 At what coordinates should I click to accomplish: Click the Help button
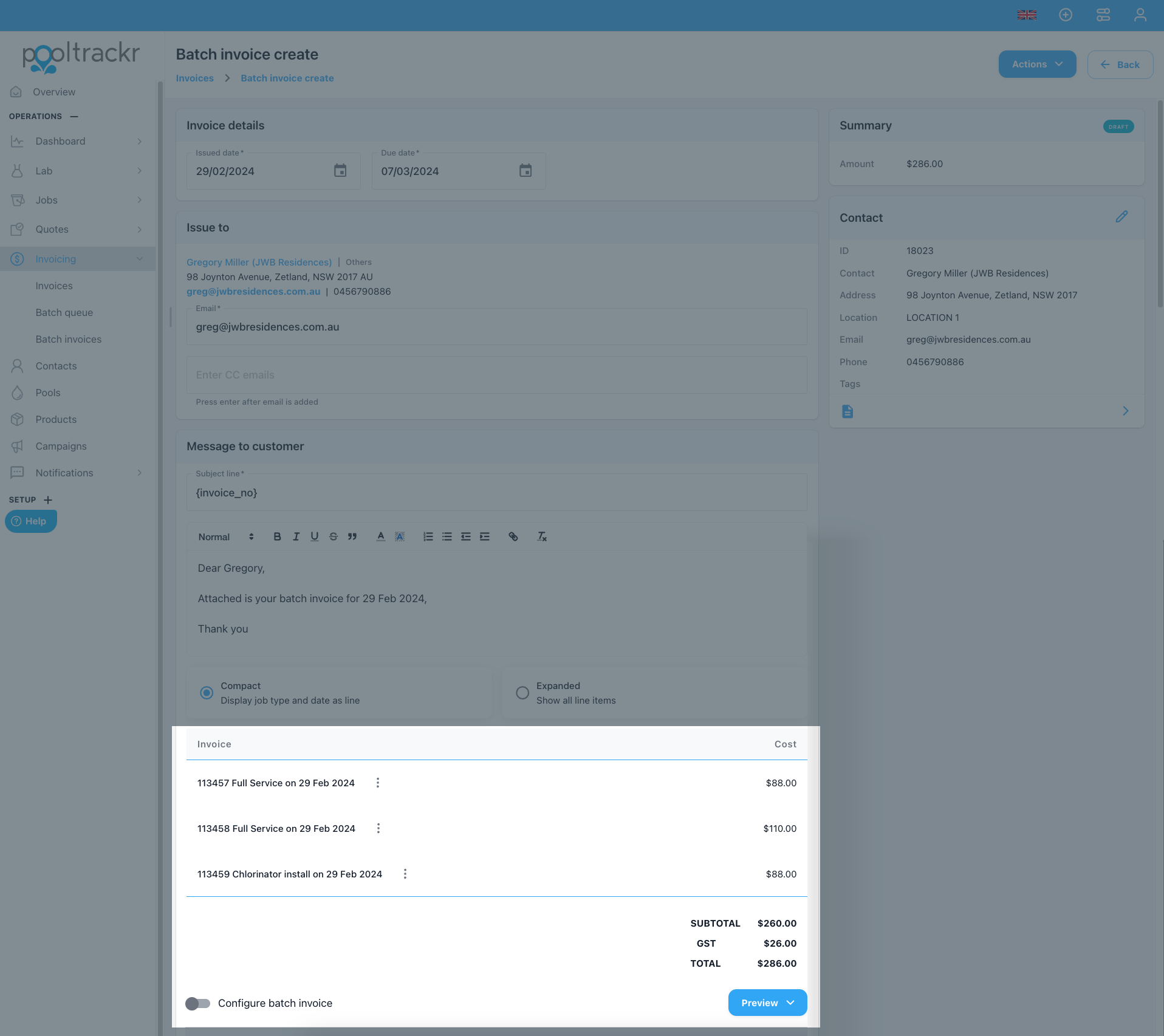[x=30, y=521]
